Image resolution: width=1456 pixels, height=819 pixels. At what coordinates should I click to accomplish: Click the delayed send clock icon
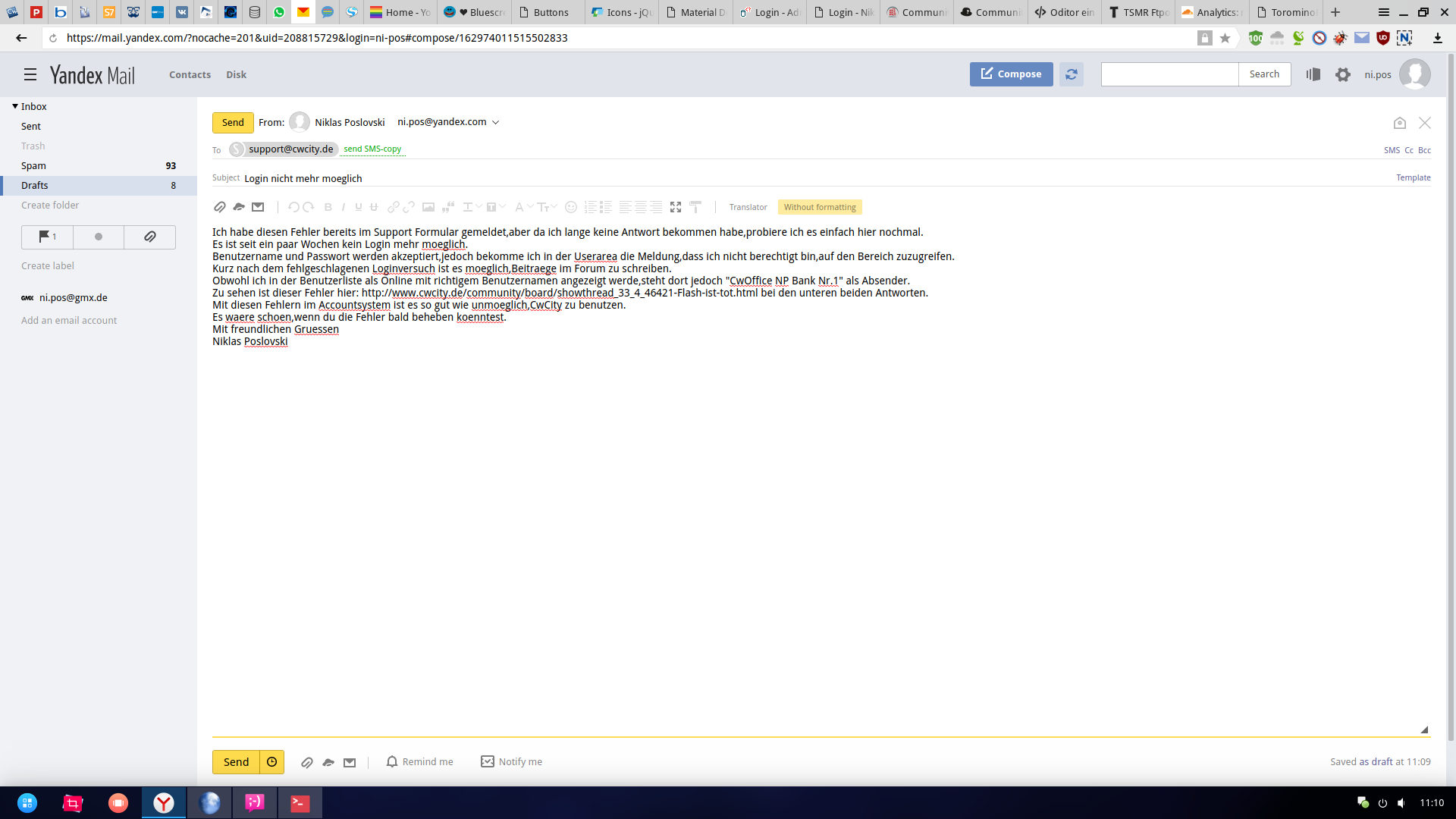pyautogui.click(x=271, y=762)
